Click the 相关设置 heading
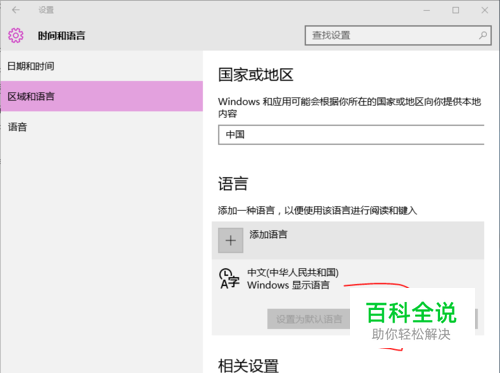 [248, 366]
